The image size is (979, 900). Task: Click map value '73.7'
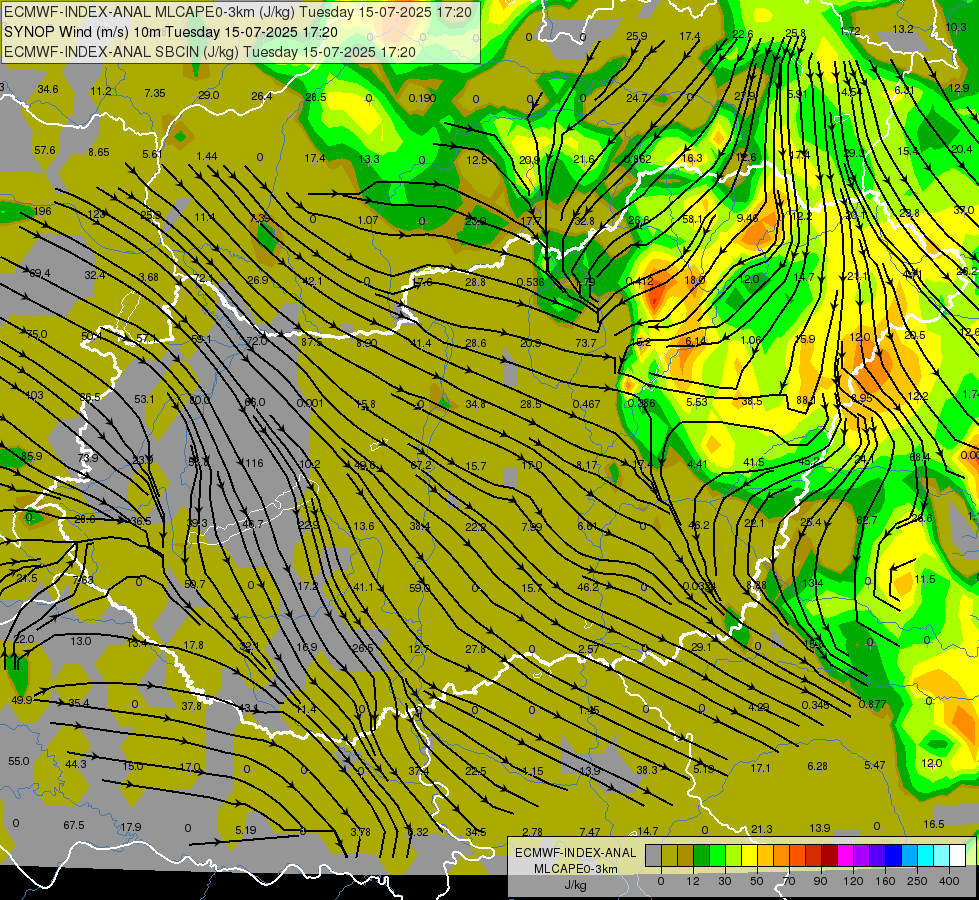(x=586, y=343)
